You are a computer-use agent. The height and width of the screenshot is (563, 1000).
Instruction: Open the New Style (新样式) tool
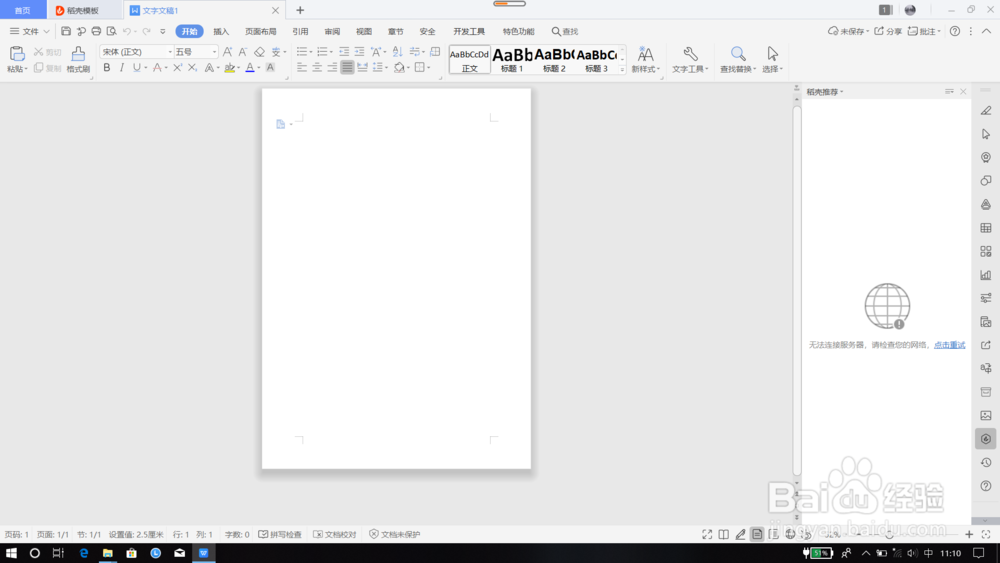[x=645, y=59]
